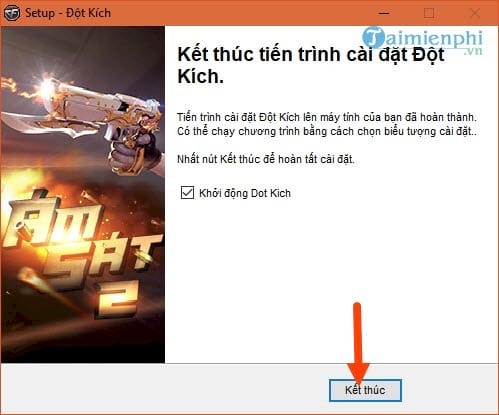Screen dimensions: 499x415
Task: Click the line Nhất nút Kết thúc để hoàn tất
Action: [266, 159]
